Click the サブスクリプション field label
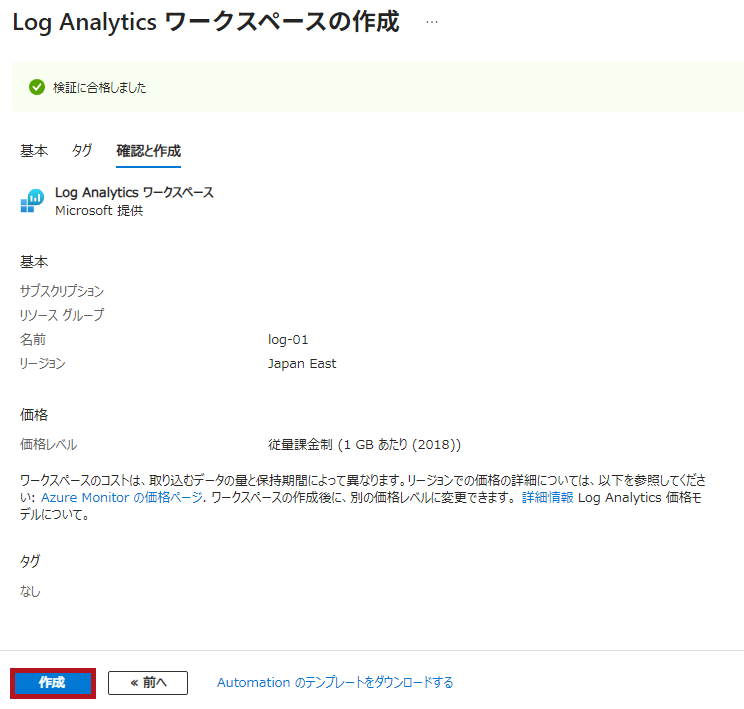Viewport: 744px width, 709px height. tap(62, 292)
